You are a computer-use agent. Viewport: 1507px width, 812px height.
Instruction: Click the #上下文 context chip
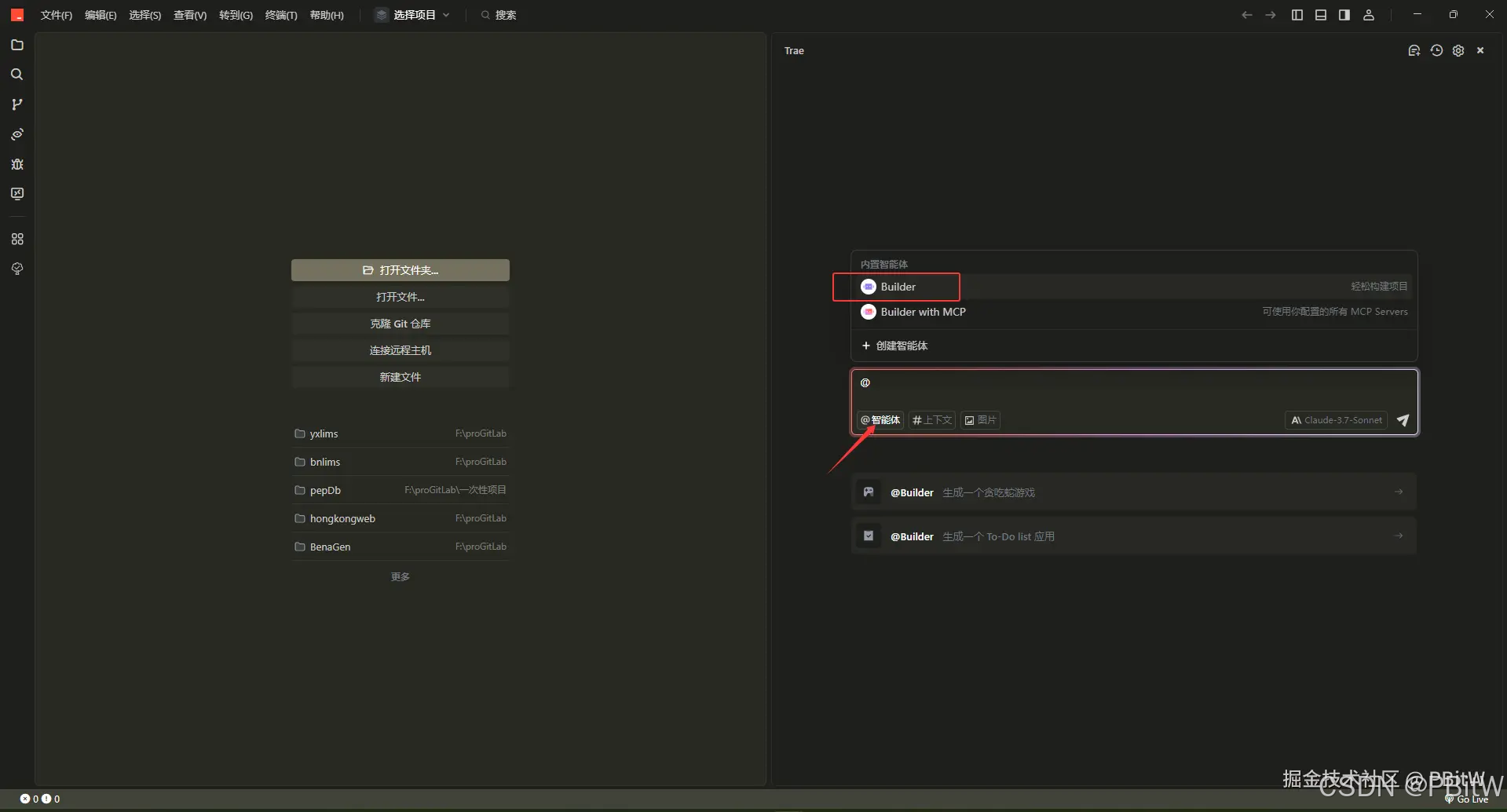point(932,420)
